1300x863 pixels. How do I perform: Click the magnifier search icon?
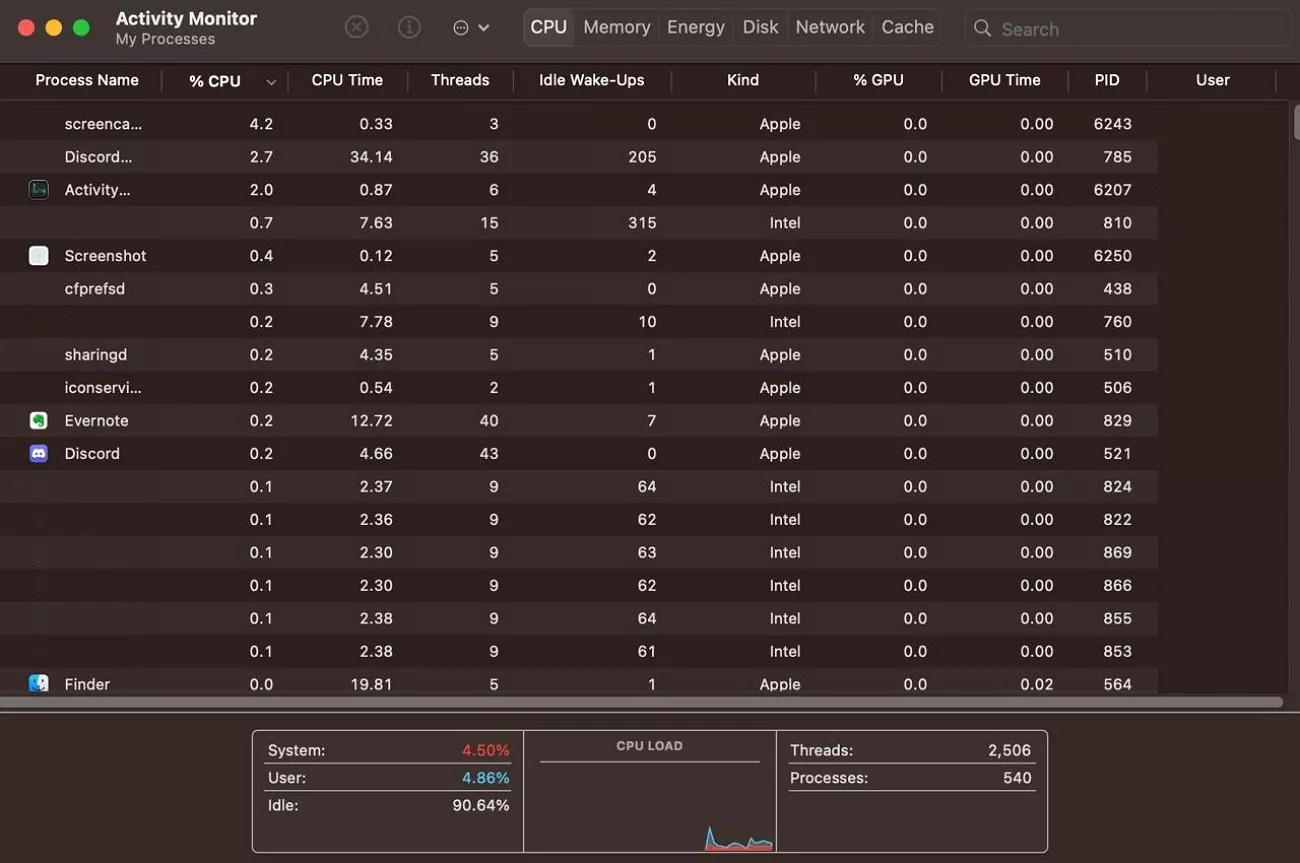[x=983, y=29]
